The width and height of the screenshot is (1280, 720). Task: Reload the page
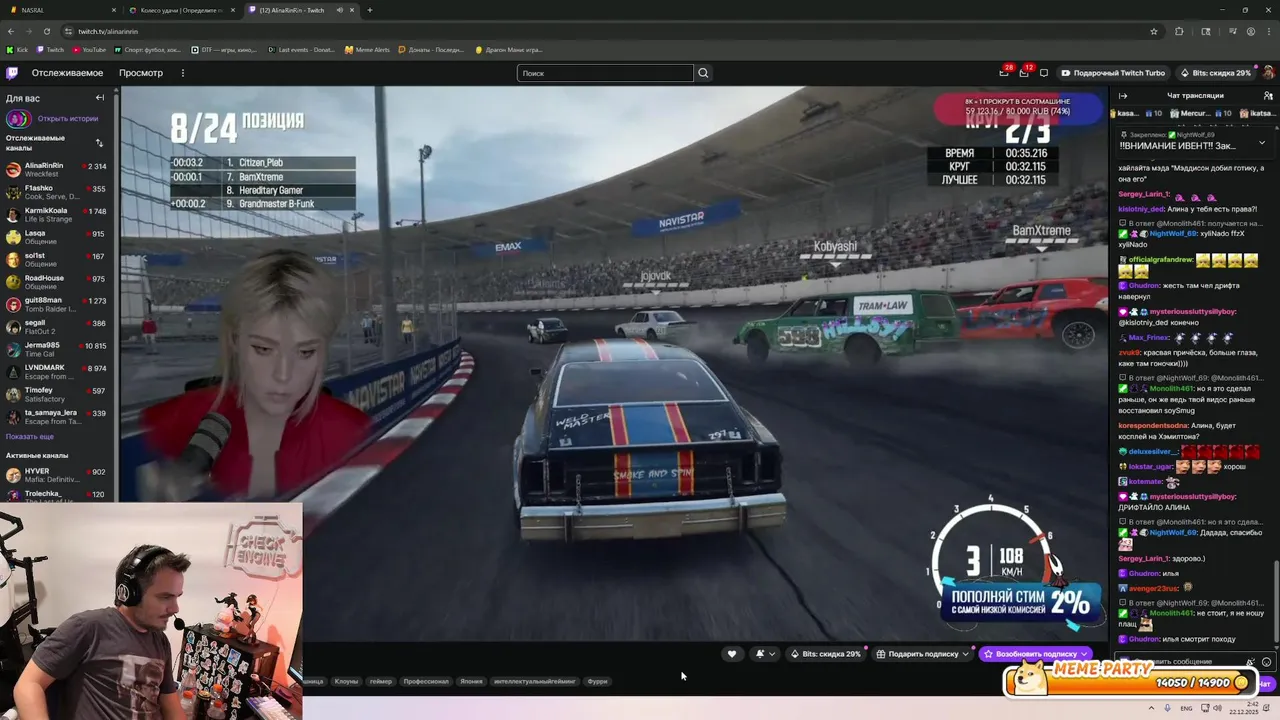pyautogui.click(x=46, y=31)
